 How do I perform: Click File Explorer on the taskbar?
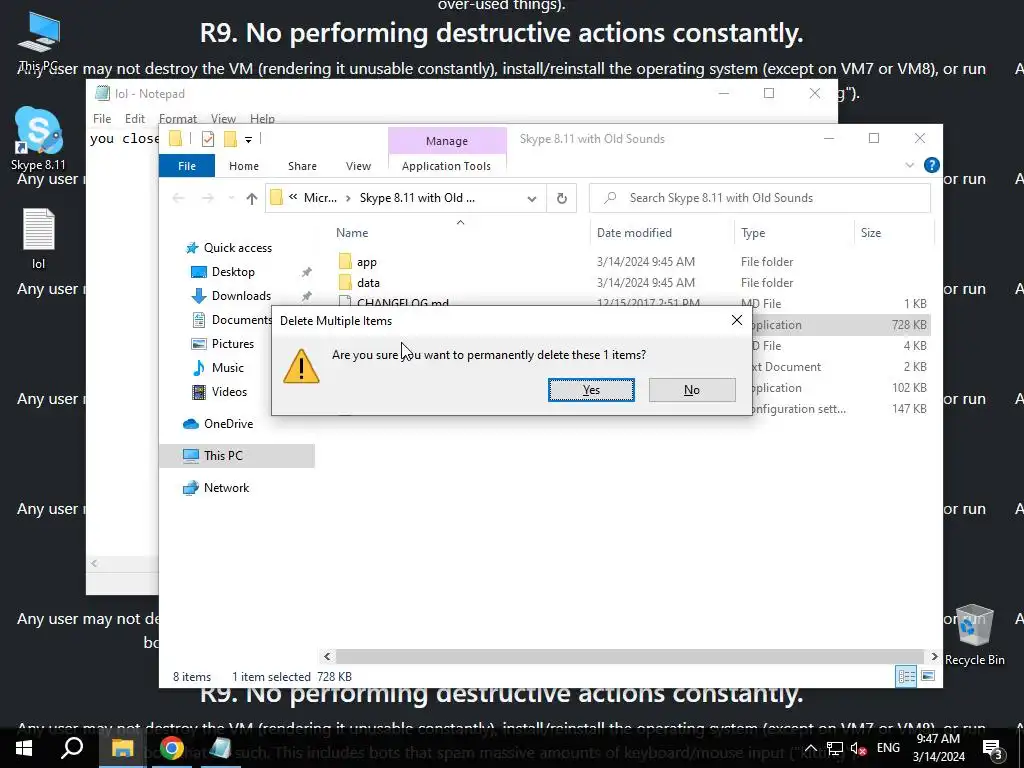[122, 748]
